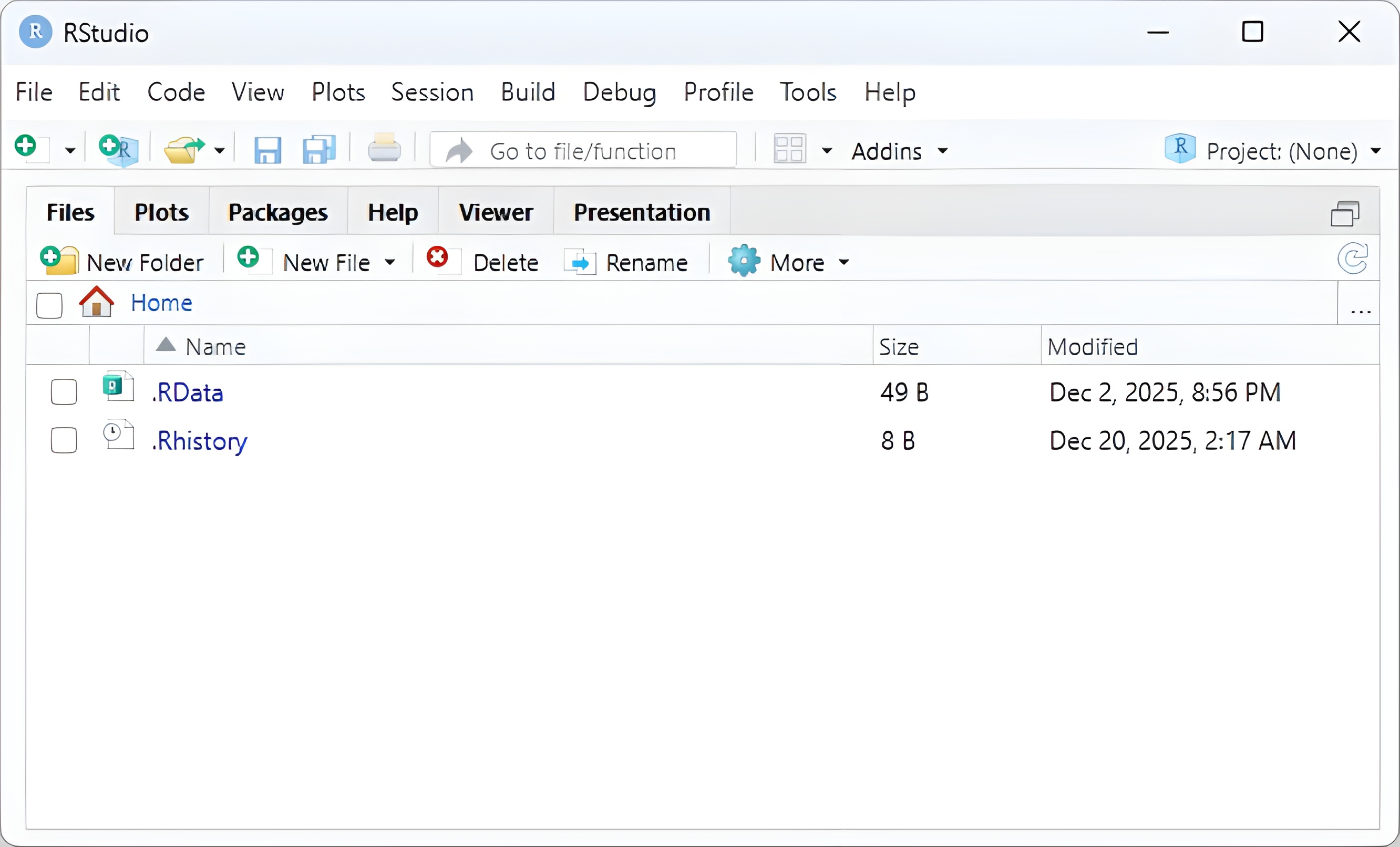Refresh the file listing

pyautogui.click(x=1352, y=259)
